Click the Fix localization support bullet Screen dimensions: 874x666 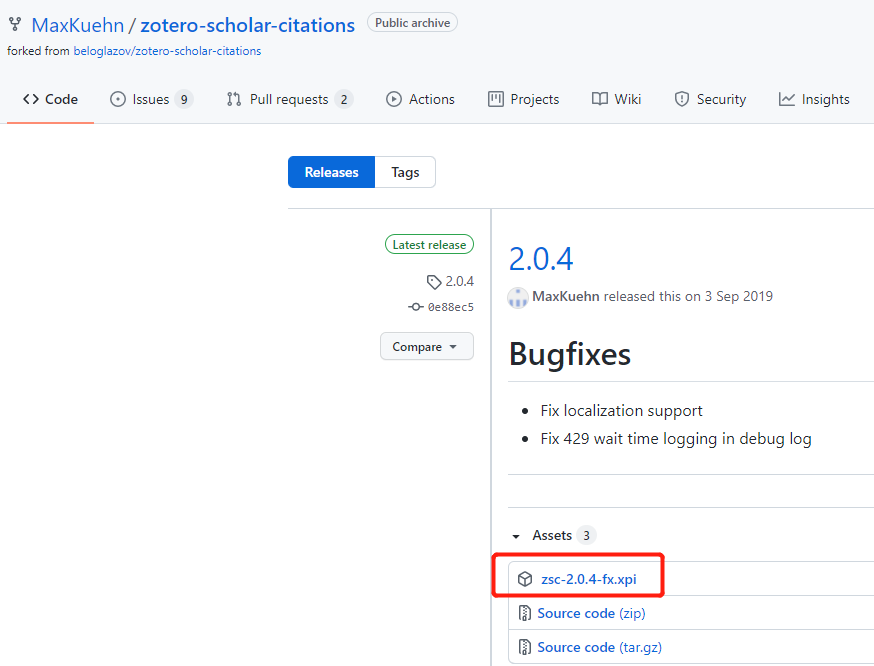coord(621,411)
